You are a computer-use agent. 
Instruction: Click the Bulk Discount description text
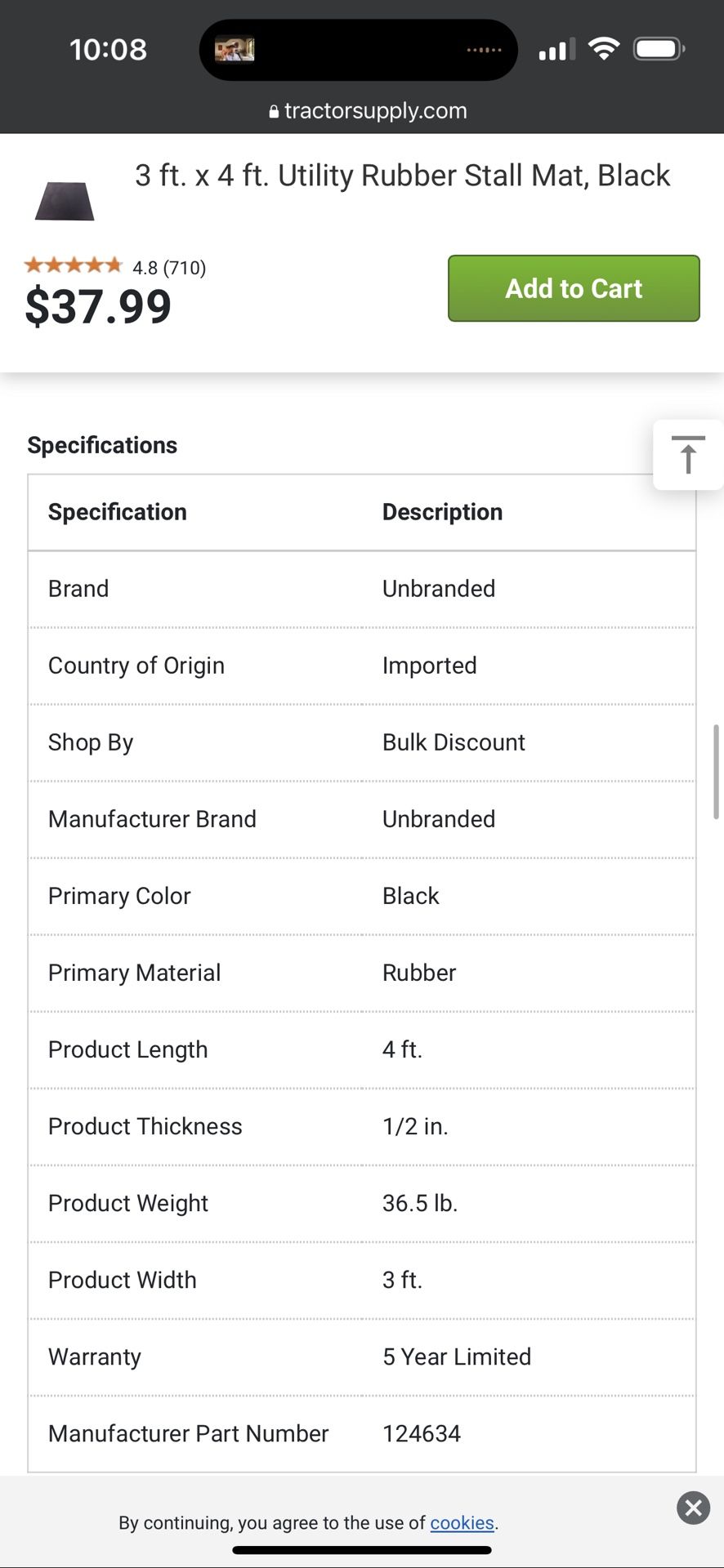click(x=454, y=742)
